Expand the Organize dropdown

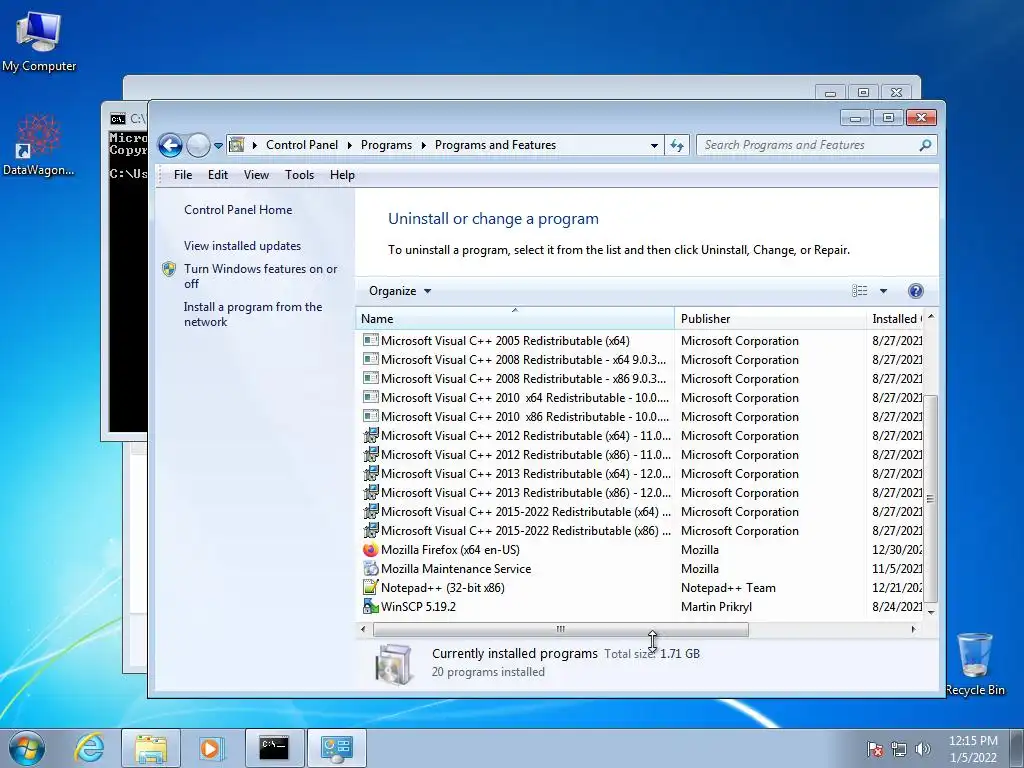tap(400, 291)
